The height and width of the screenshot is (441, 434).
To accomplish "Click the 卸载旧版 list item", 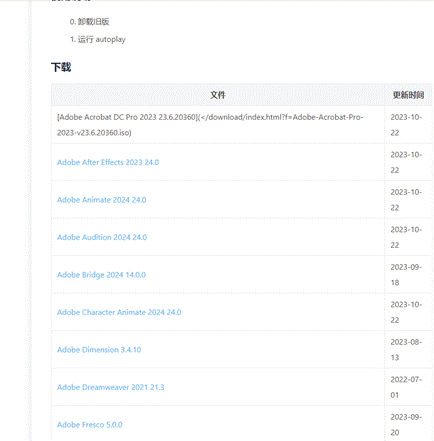I will [90, 22].
